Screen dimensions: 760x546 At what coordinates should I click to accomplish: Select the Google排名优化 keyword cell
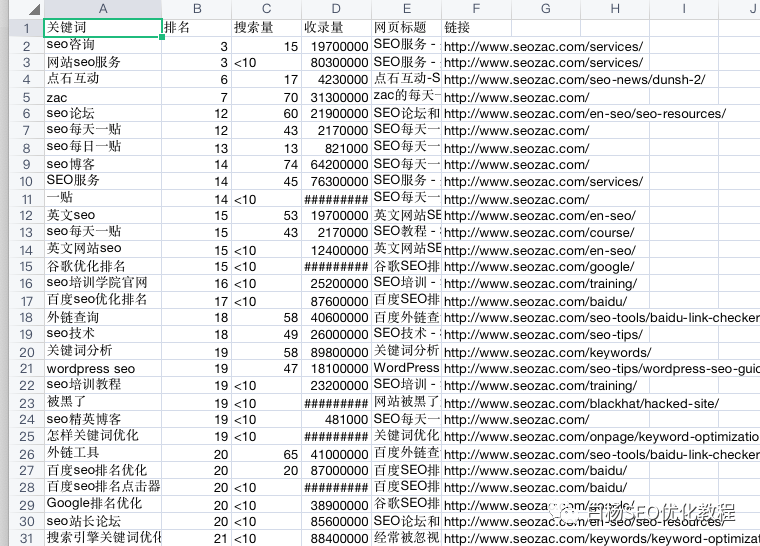[x=103, y=504]
